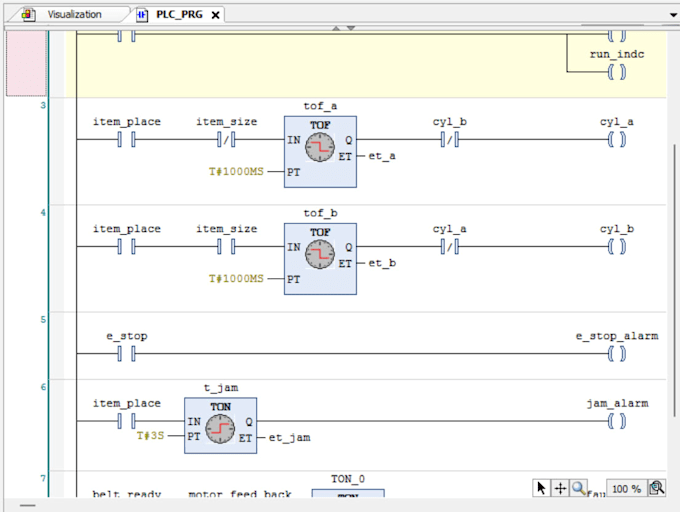
Task: Select rung number 3
Action: (x=43, y=105)
